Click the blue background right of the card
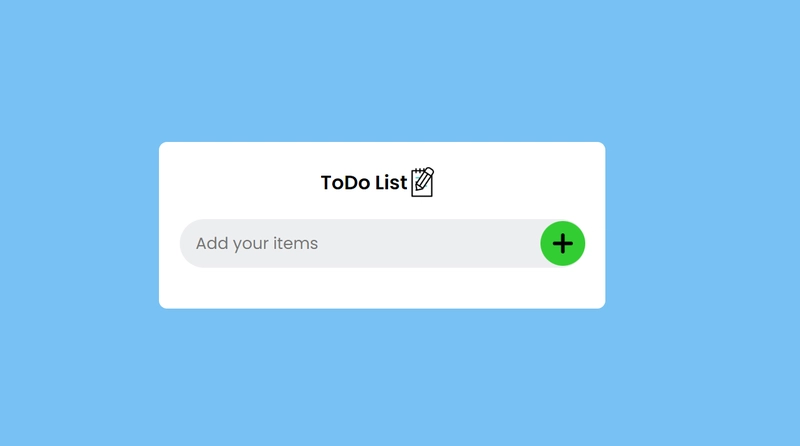The height and width of the screenshot is (446, 800). (703, 225)
